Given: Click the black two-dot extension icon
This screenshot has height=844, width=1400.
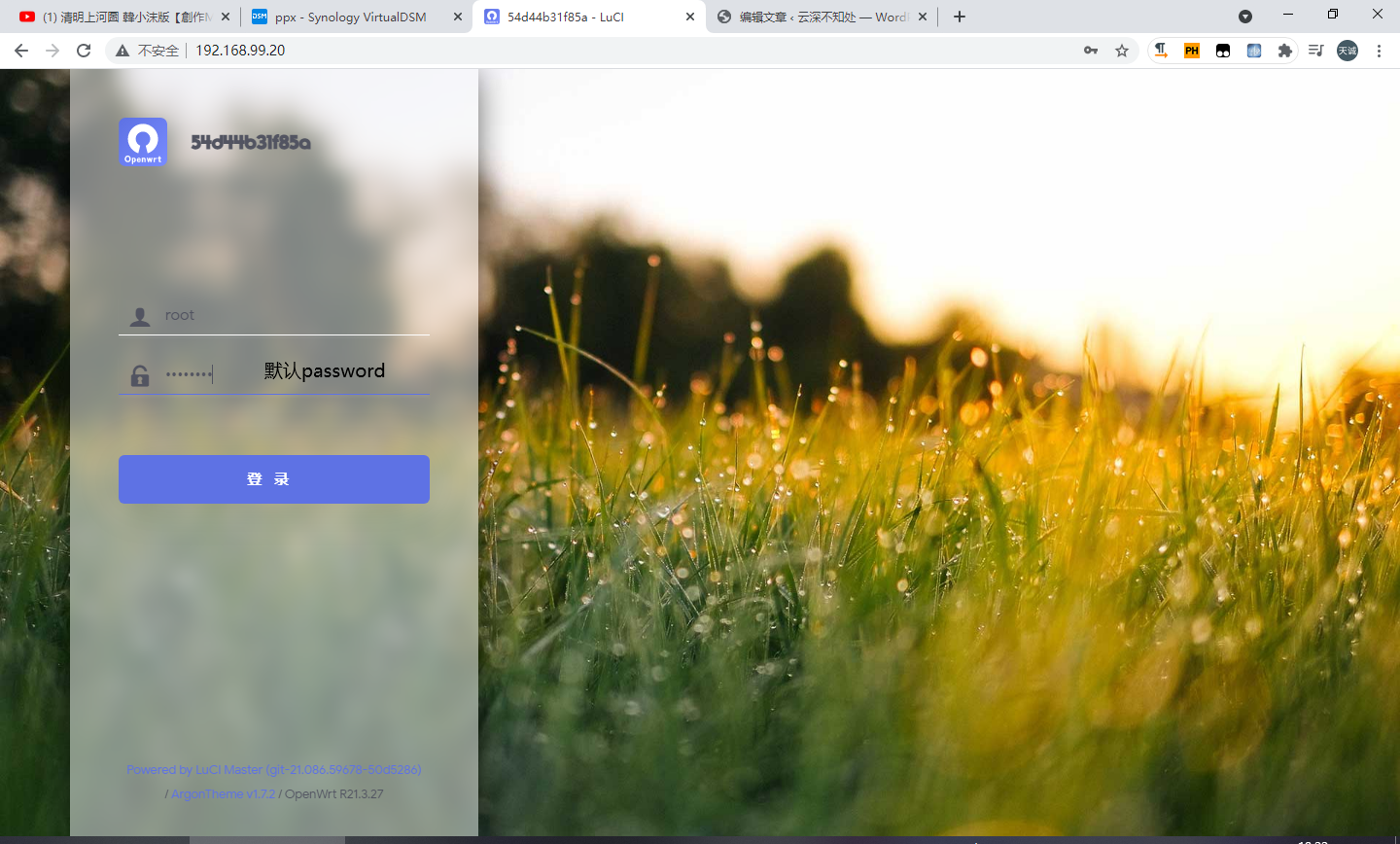Looking at the screenshot, I should [x=1222, y=50].
